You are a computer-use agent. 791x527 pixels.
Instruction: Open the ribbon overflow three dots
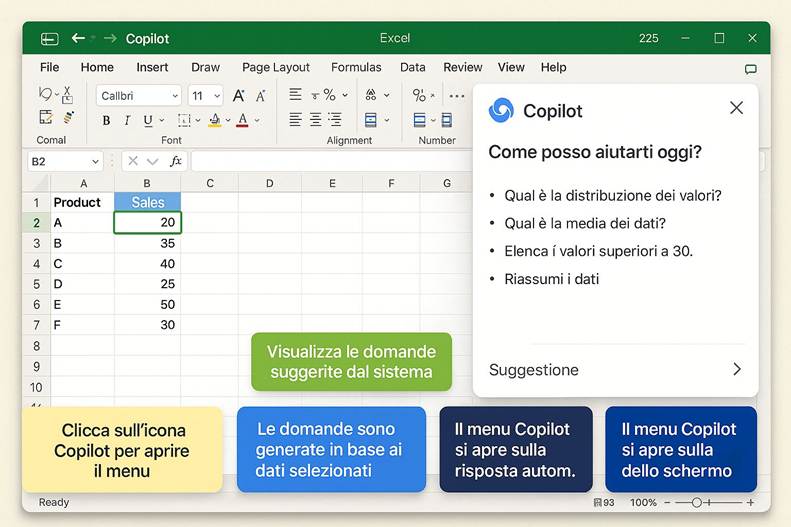457,96
